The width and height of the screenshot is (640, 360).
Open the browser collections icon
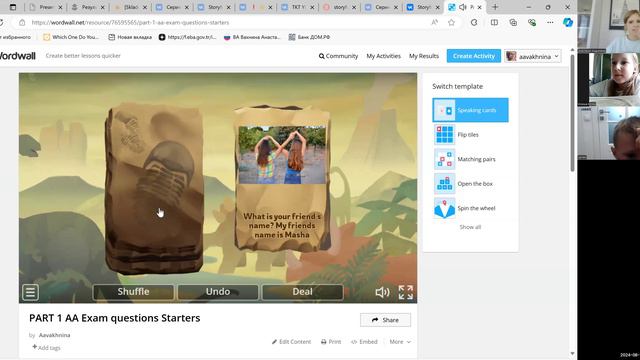513,22
